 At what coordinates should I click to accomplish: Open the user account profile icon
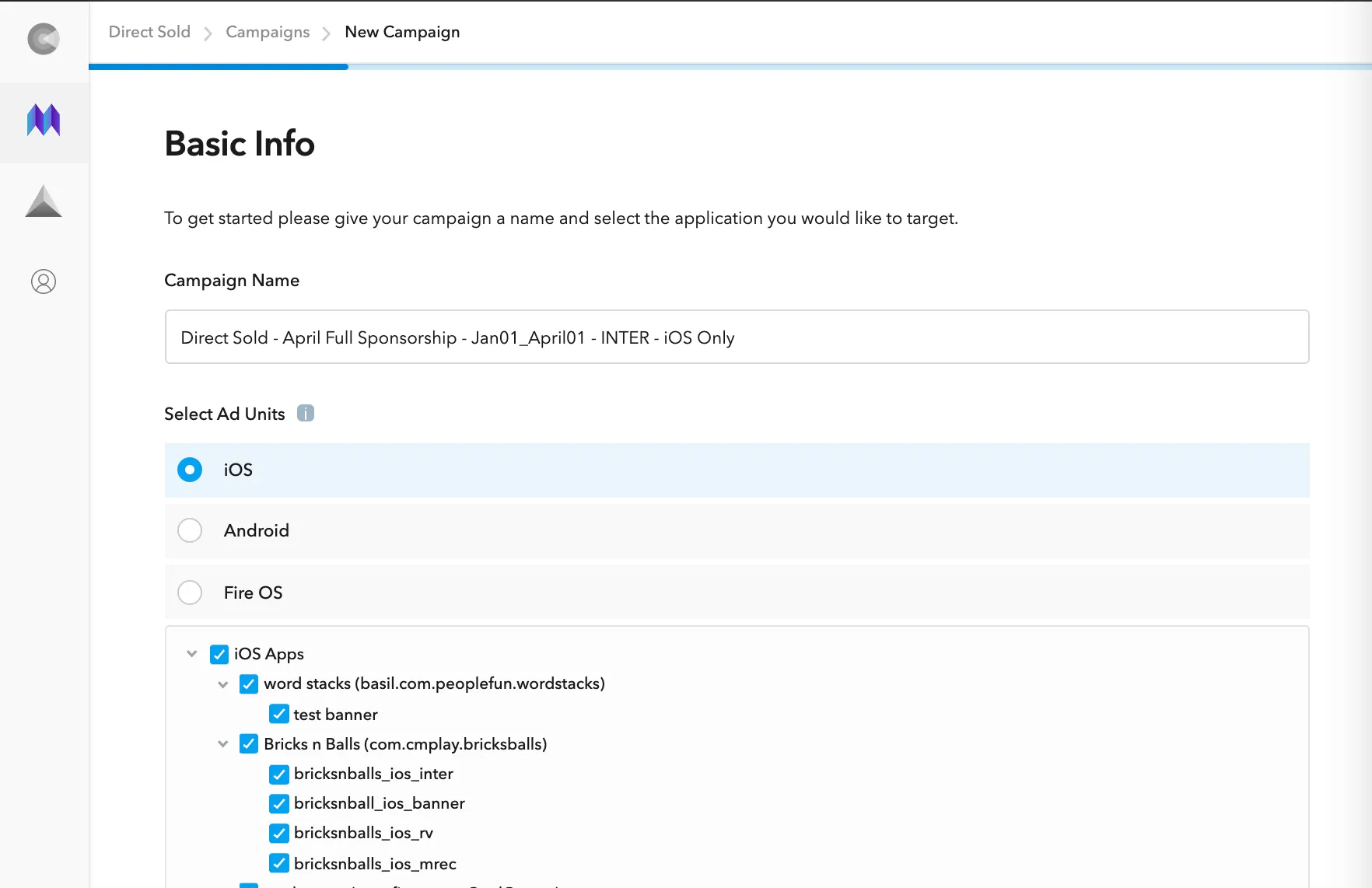[44, 281]
